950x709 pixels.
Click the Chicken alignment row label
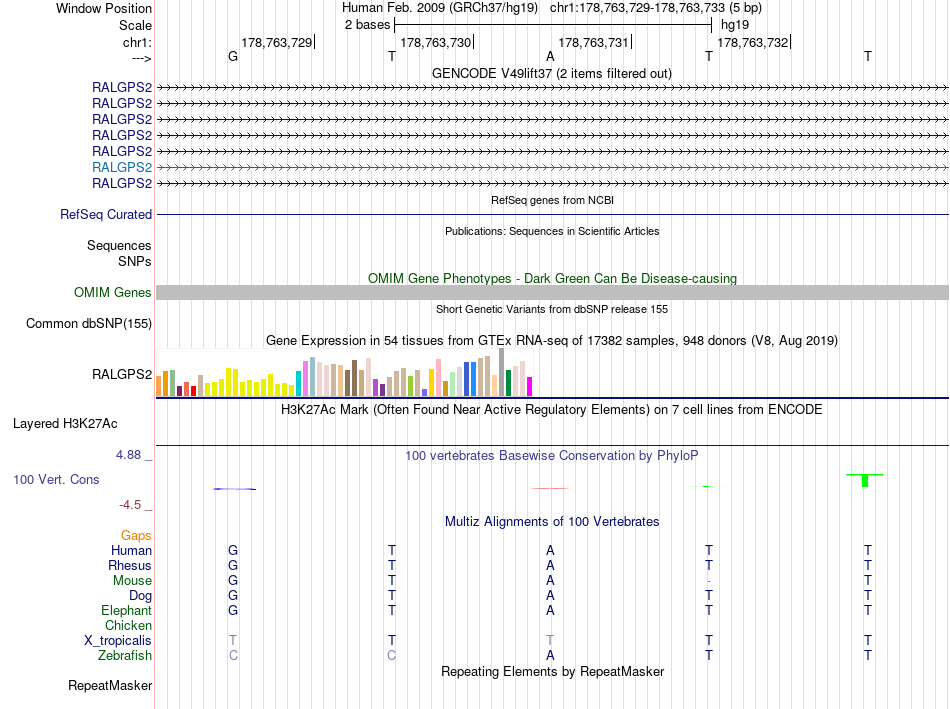(x=128, y=625)
